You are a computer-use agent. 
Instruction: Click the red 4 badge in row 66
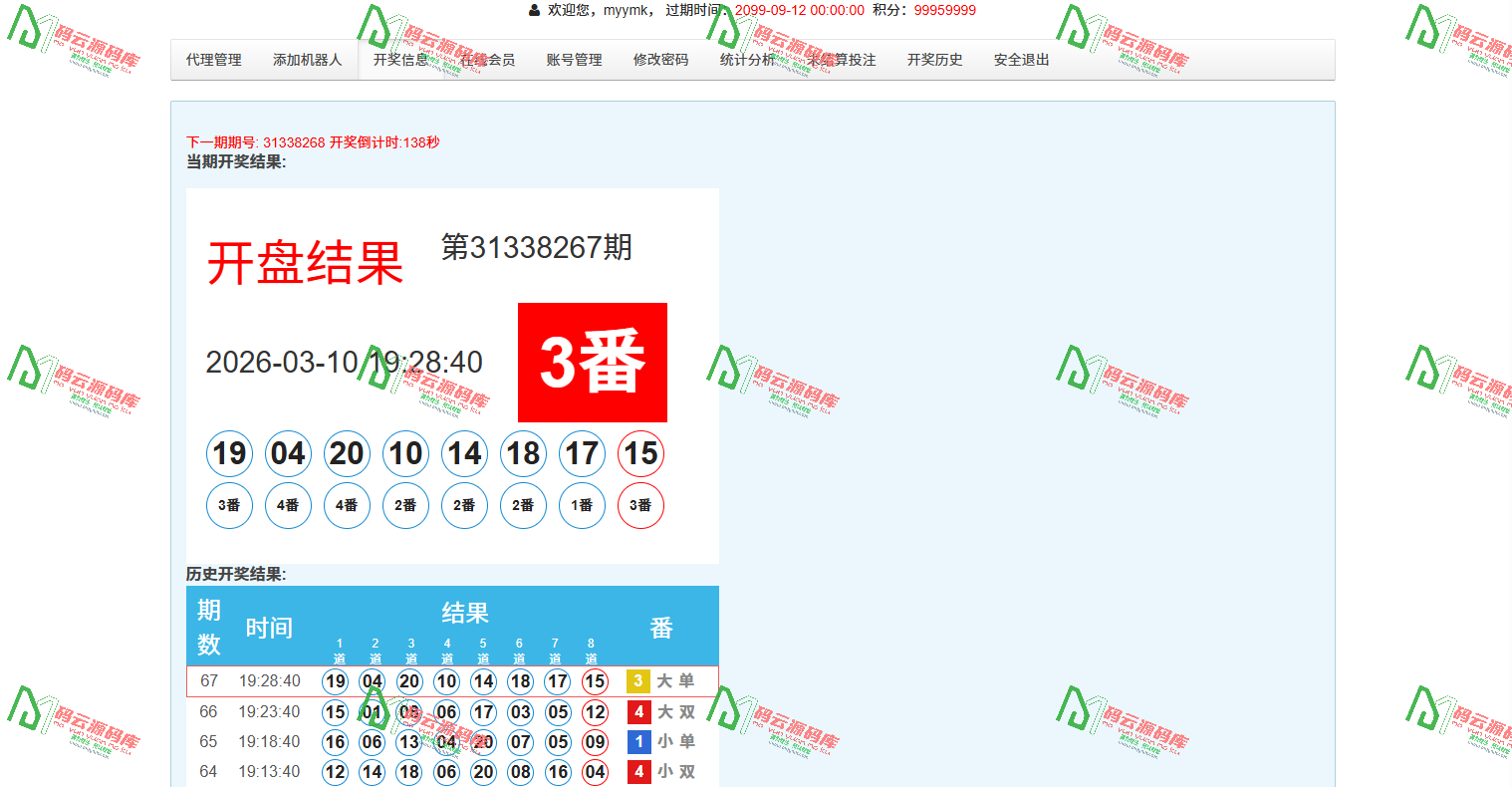click(638, 712)
